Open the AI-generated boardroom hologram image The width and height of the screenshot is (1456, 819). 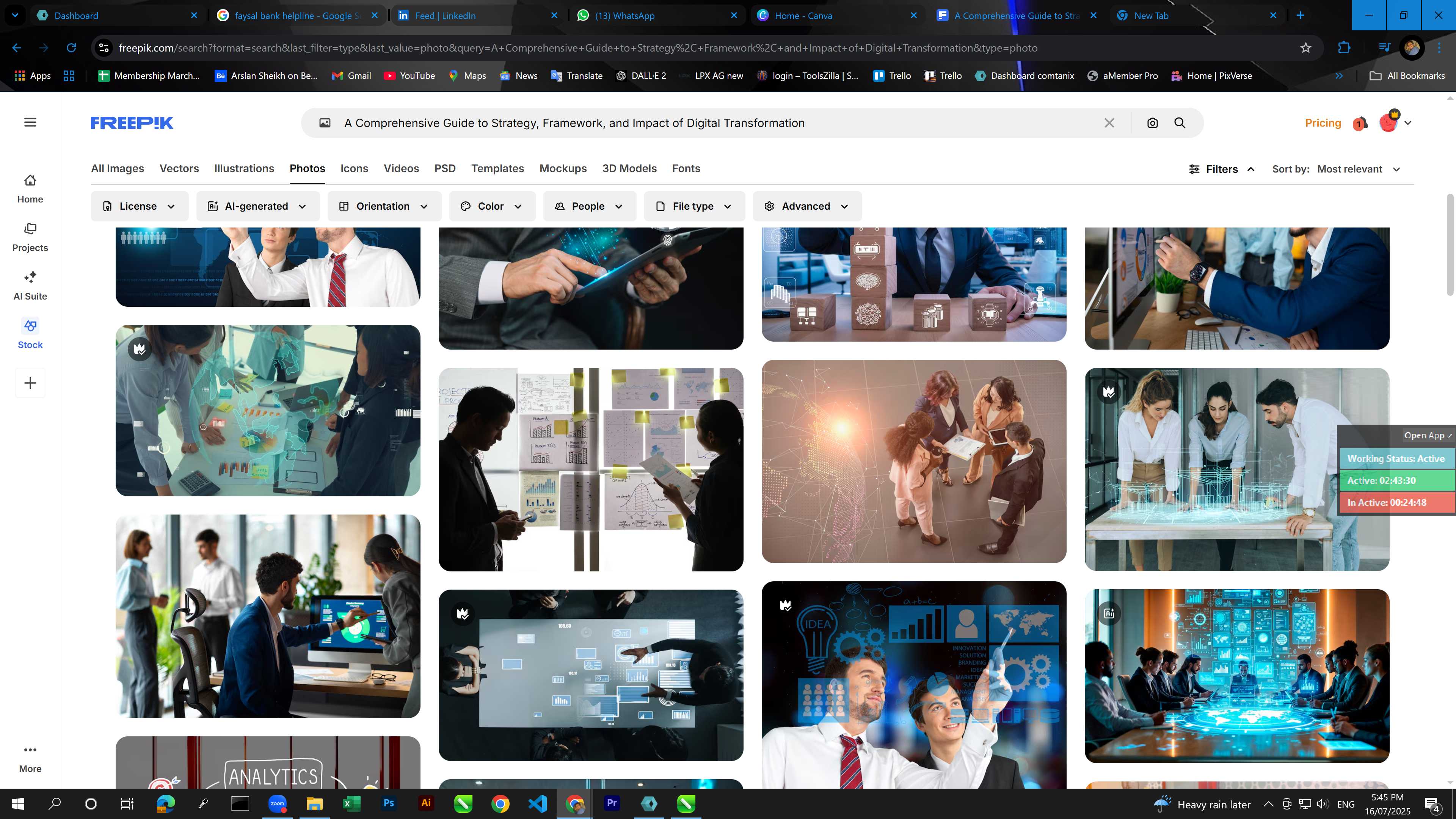point(1237,676)
